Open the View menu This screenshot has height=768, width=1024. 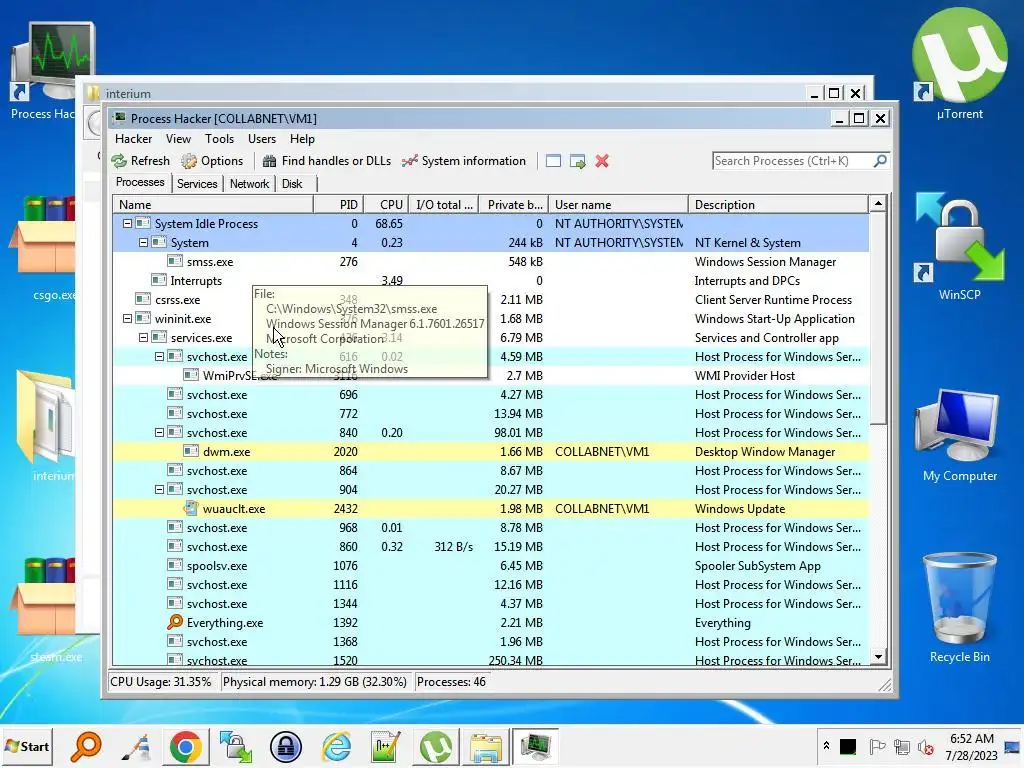pos(178,138)
